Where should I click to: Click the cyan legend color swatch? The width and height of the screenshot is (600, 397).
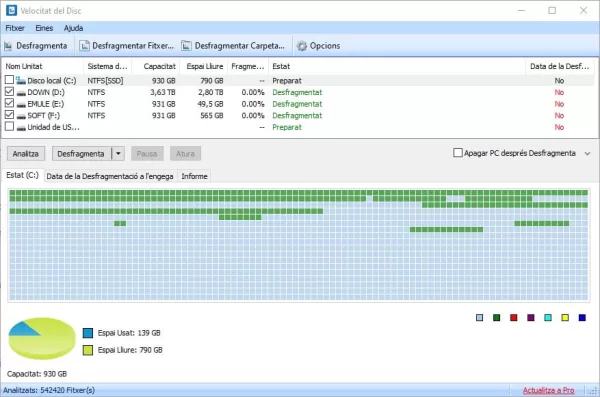click(x=548, y=317)
